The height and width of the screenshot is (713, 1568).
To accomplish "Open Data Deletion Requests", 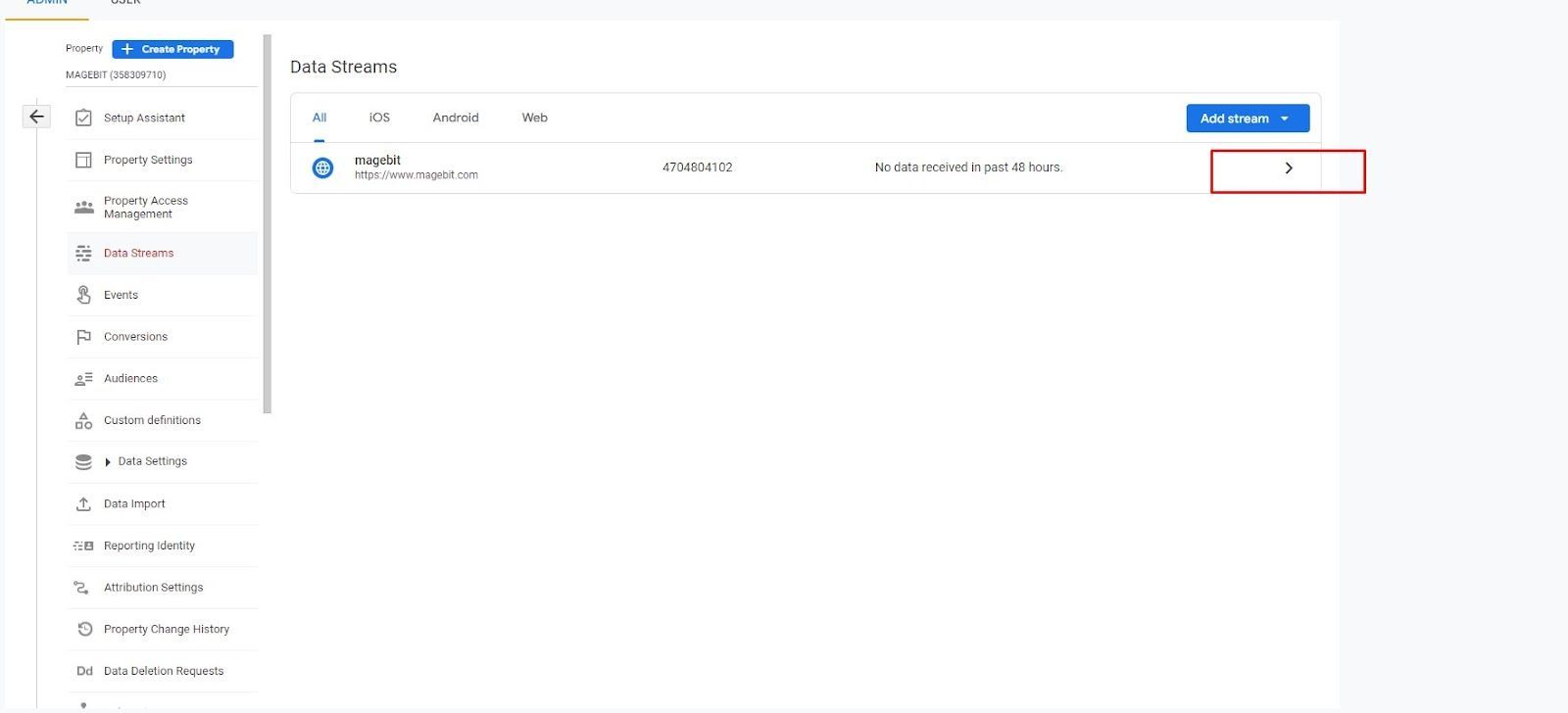I will coord(164,671).
